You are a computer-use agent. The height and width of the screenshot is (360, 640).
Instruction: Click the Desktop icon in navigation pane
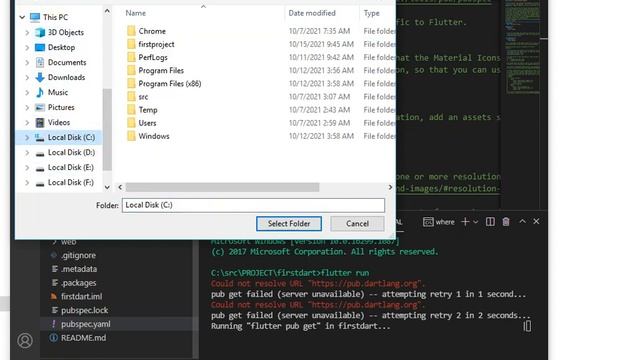(40, 47)
